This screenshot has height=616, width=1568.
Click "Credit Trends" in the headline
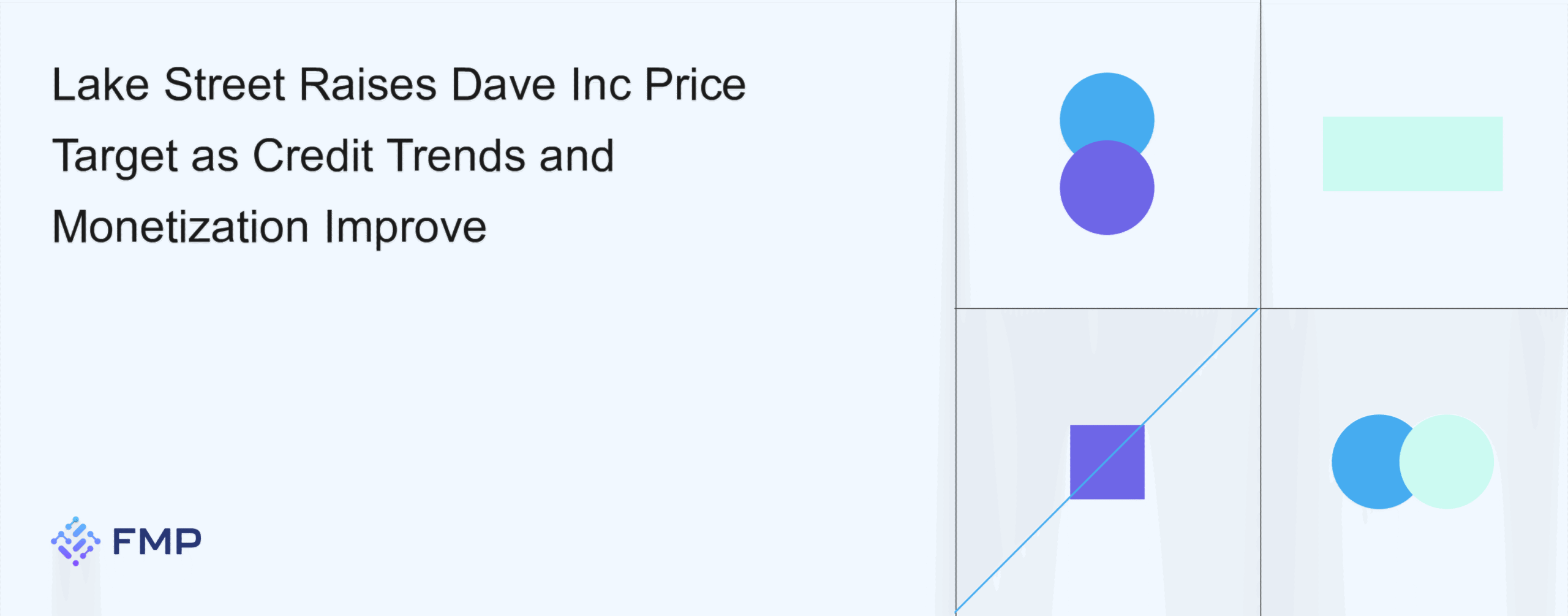click(x=389, y=156)
